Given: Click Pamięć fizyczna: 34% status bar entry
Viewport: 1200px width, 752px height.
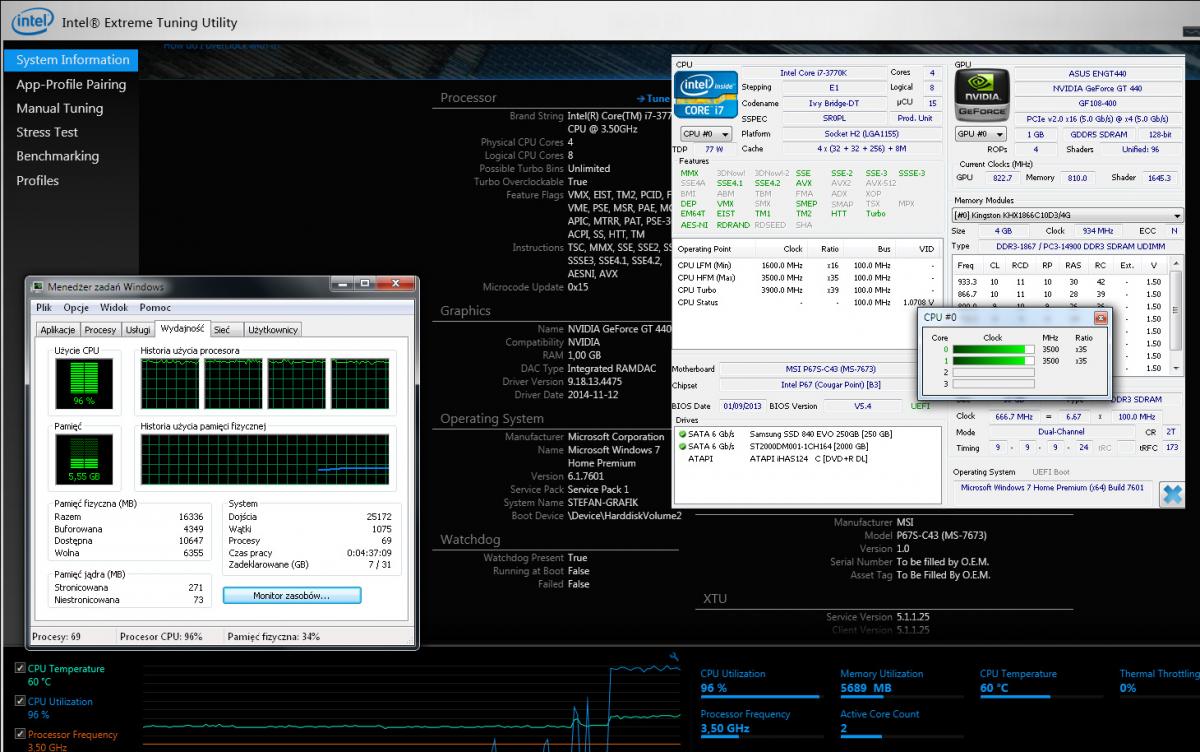Looking at the screenshot, I should [x=274, y=635].
